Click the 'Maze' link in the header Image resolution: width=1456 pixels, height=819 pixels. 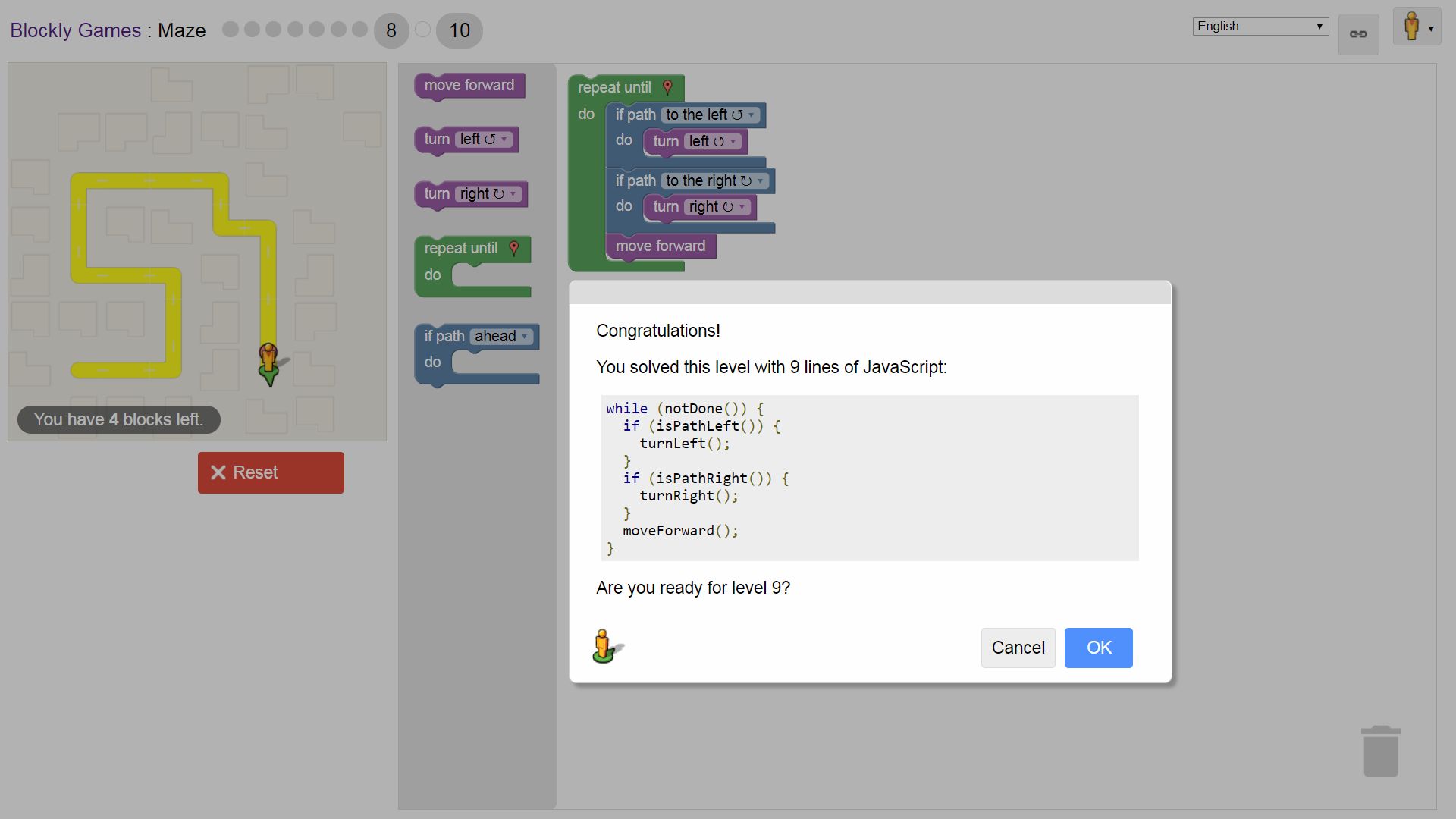181,30
